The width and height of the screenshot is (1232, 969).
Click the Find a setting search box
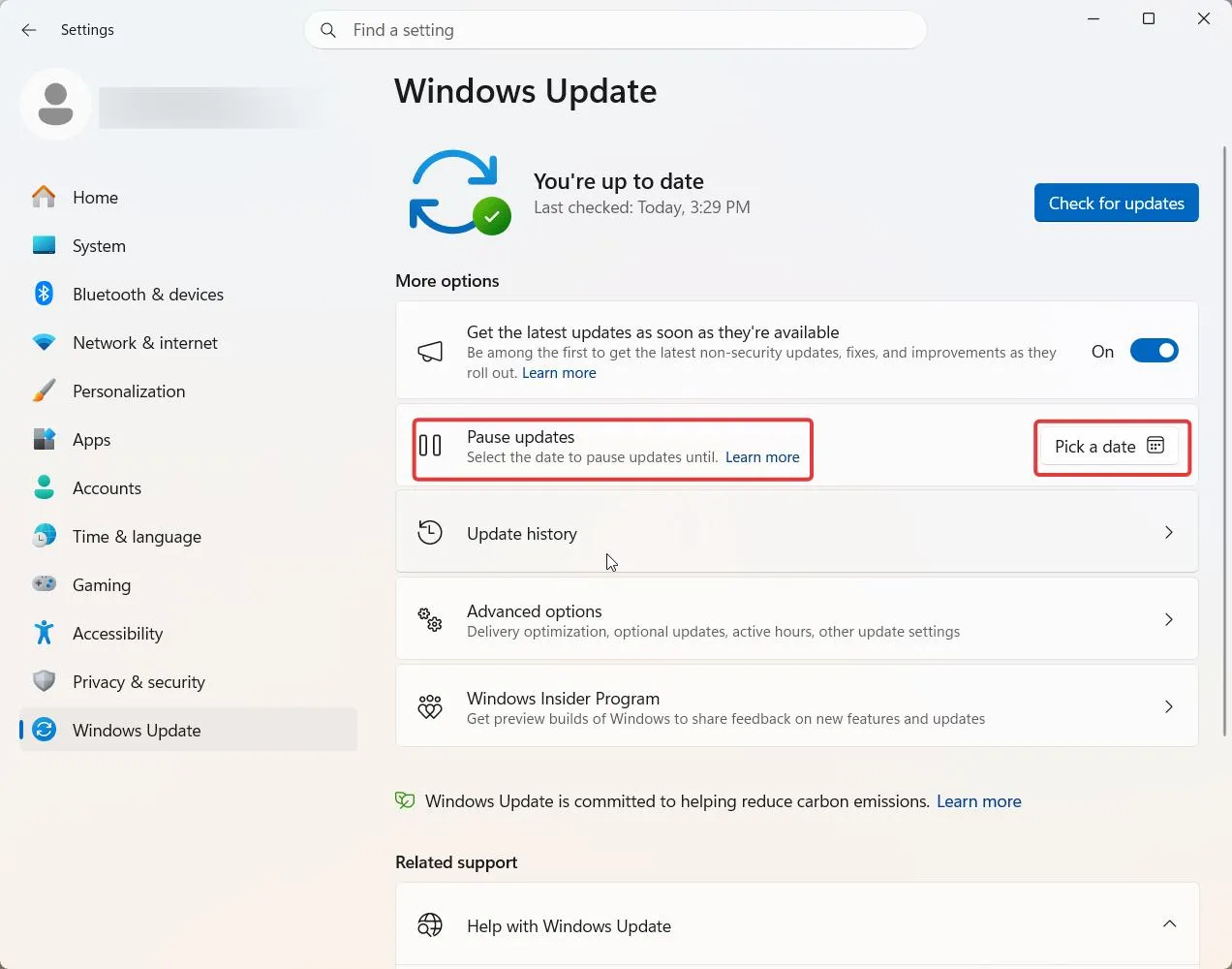pos(615,30)
